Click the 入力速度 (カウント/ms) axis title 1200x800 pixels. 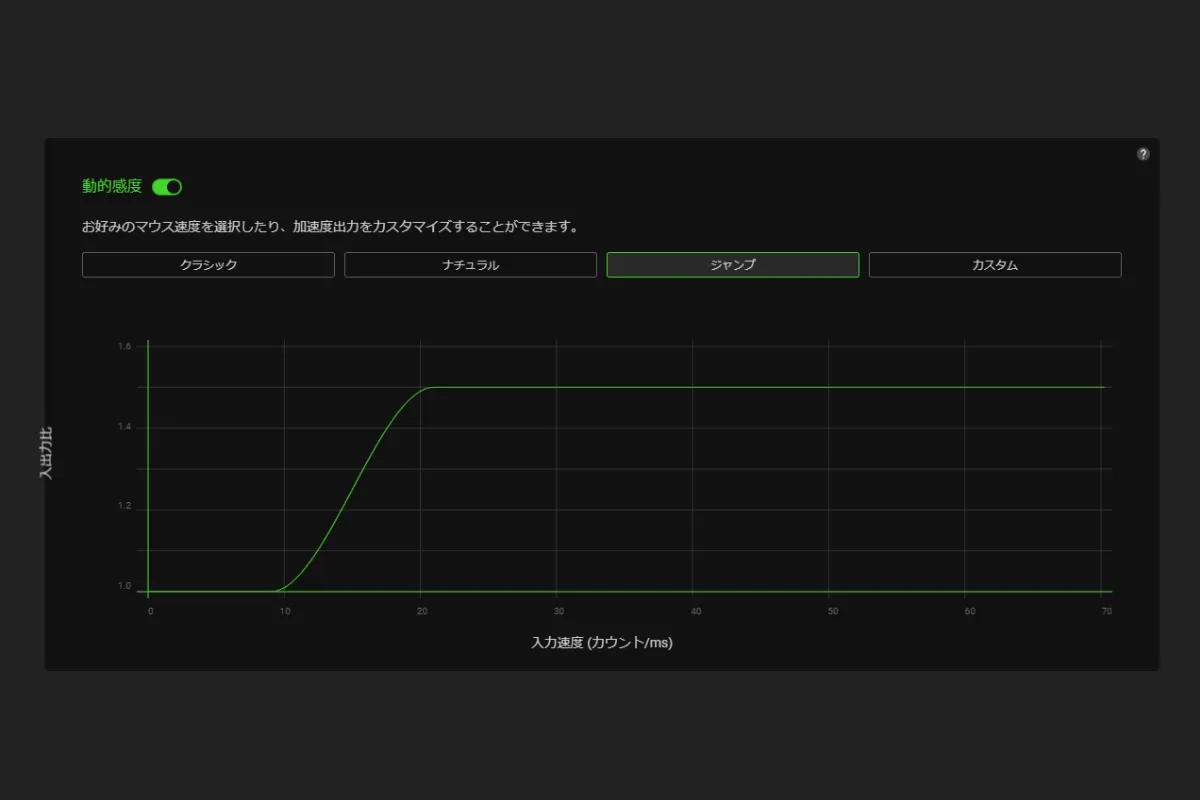(x=601, y=643)
